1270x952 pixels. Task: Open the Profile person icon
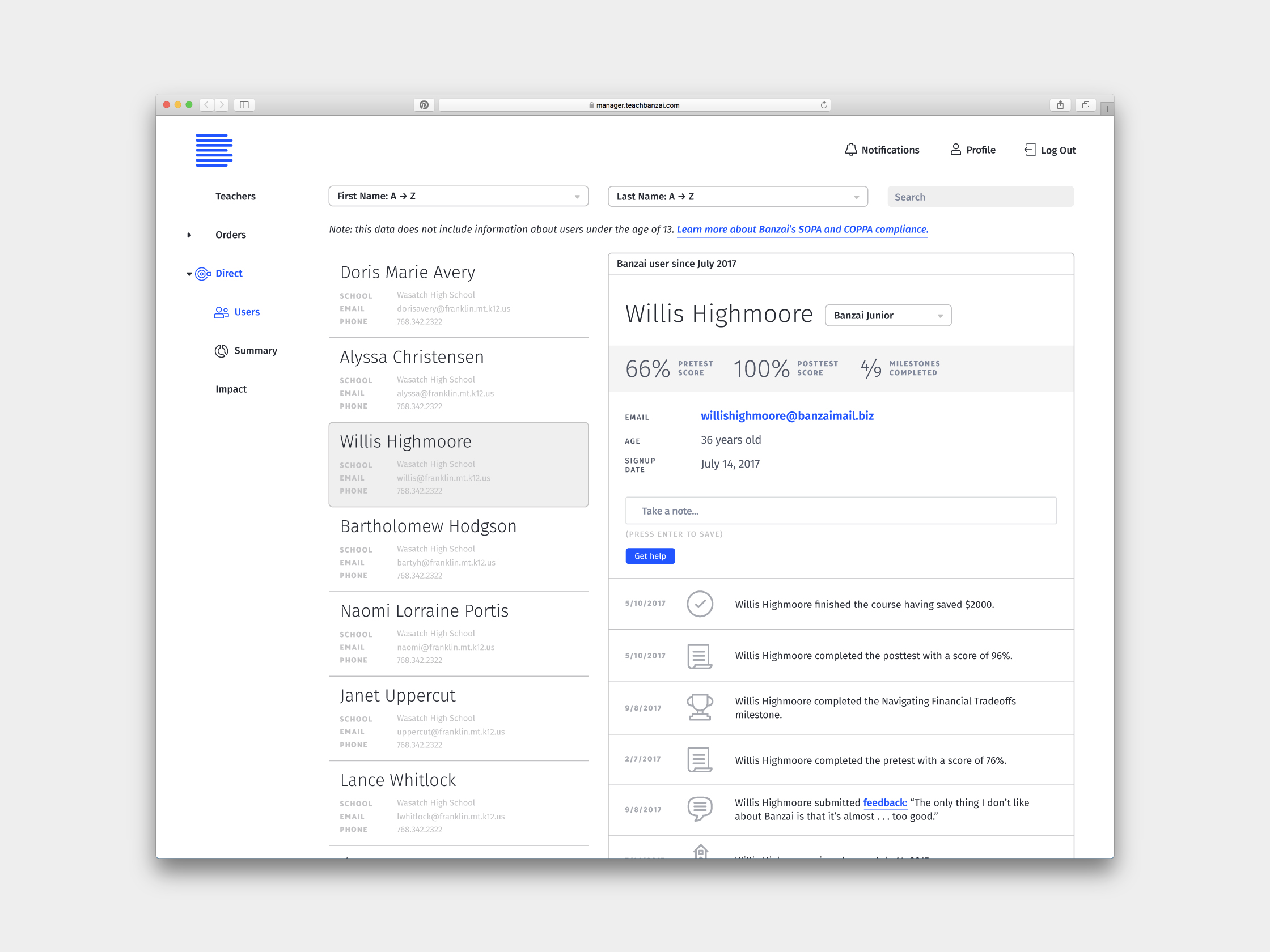click(956, 150)
